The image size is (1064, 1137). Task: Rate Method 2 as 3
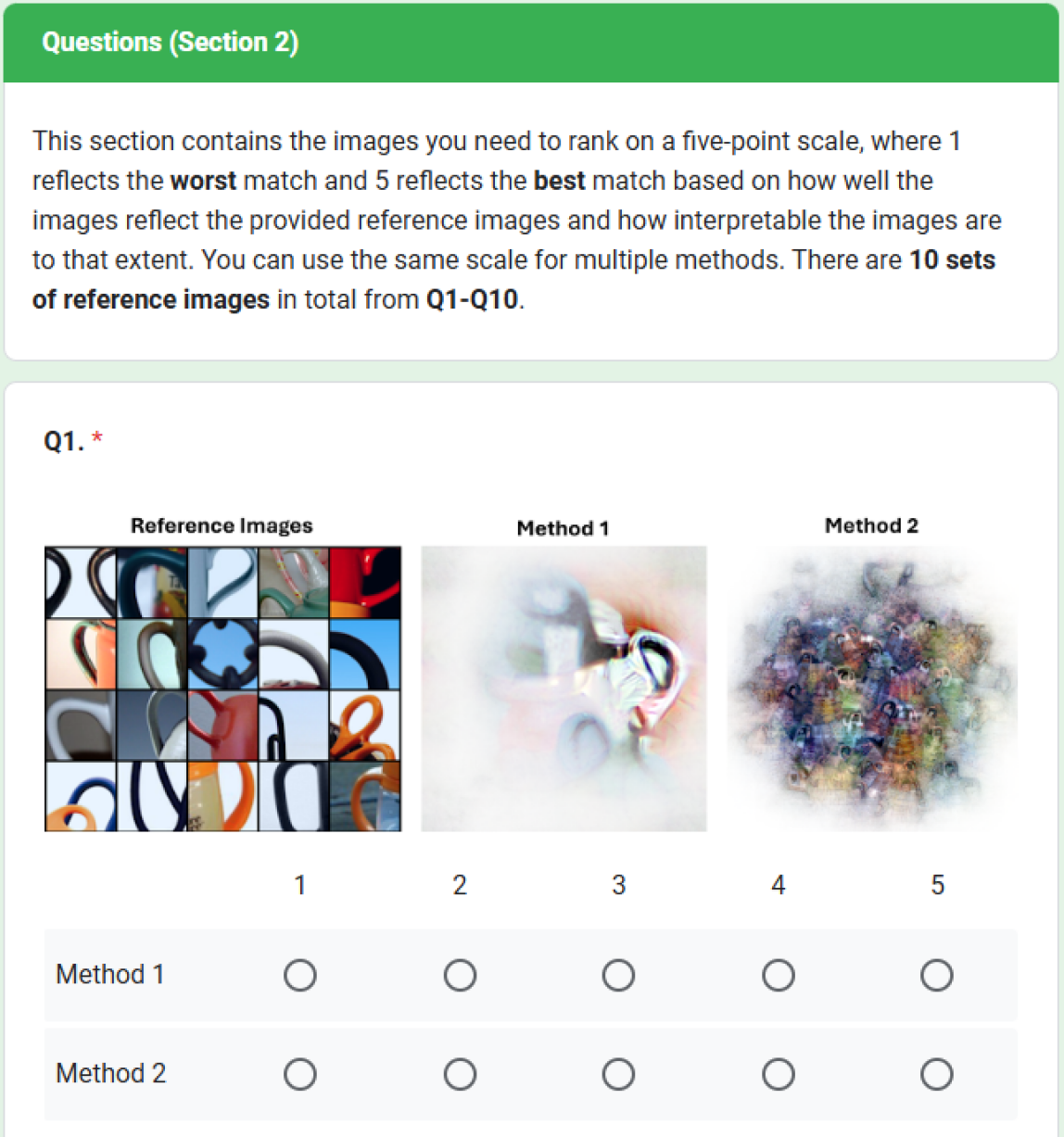(x=618, y=1074)
